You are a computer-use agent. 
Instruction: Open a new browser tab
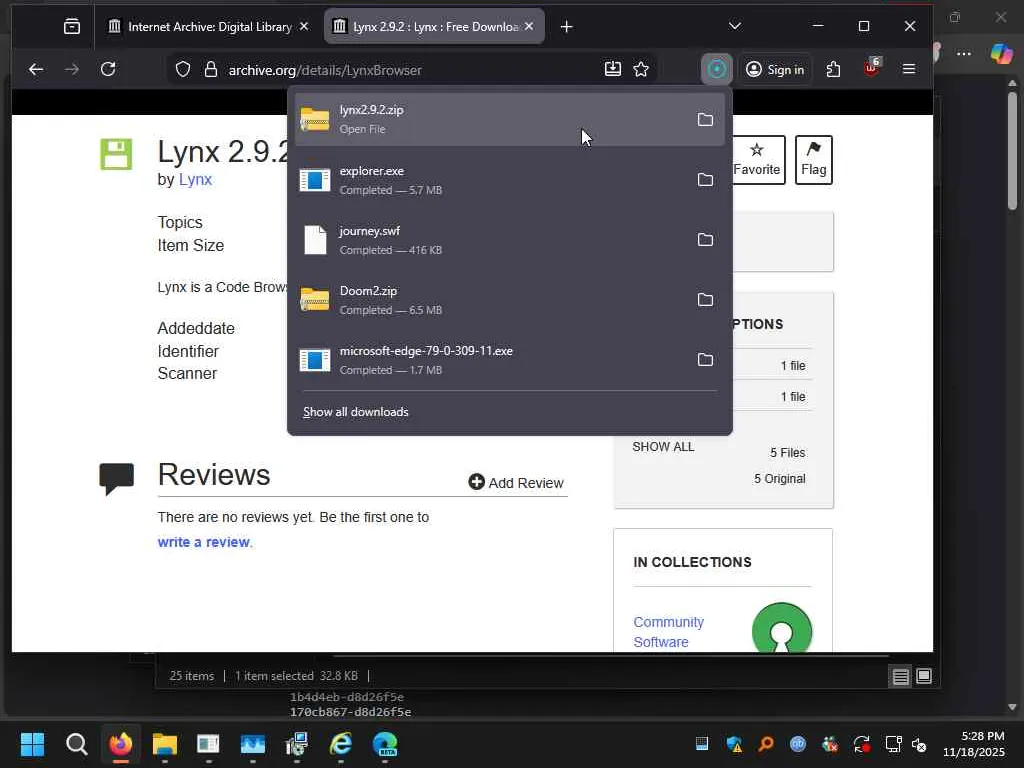567,27
